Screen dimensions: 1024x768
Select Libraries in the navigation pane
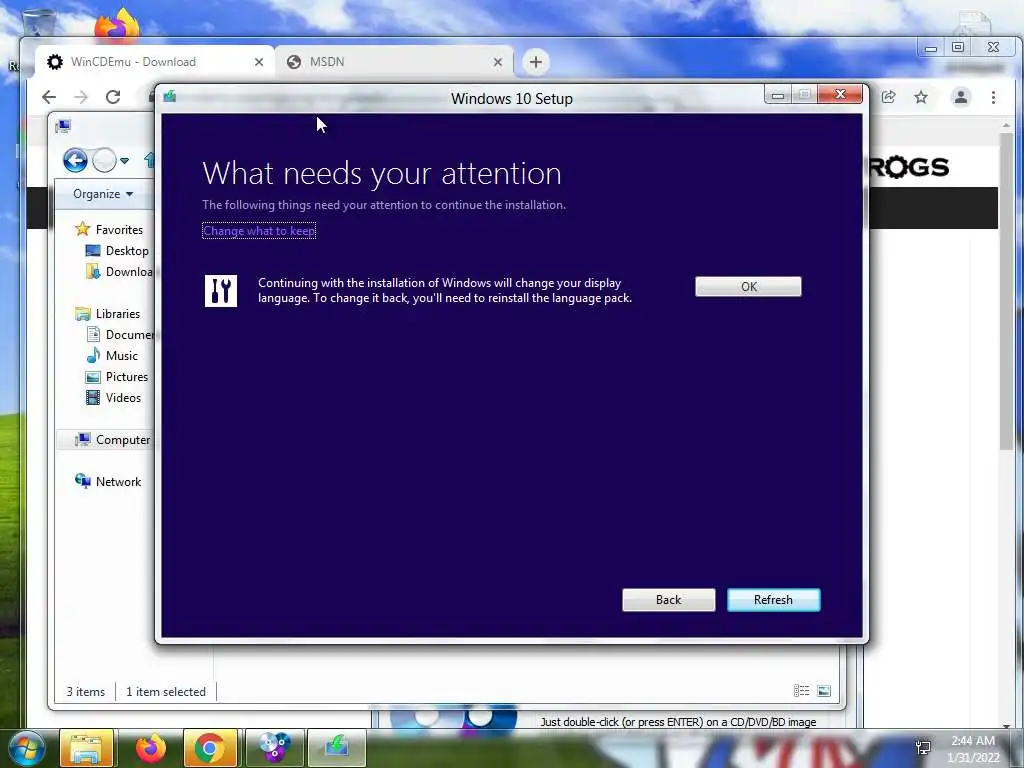[108, 313]
